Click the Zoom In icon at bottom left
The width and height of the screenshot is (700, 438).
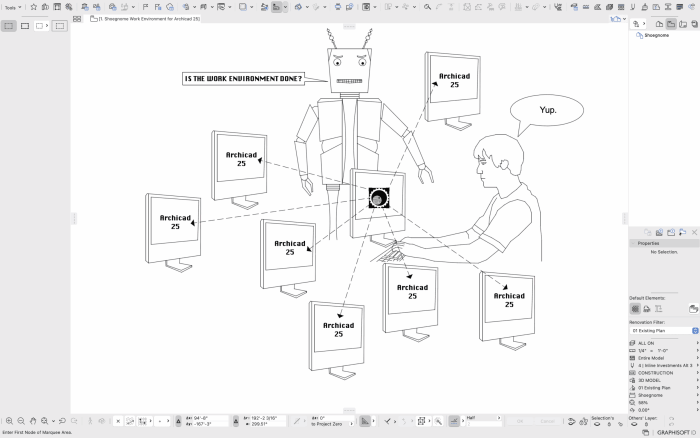click(9, 421)
